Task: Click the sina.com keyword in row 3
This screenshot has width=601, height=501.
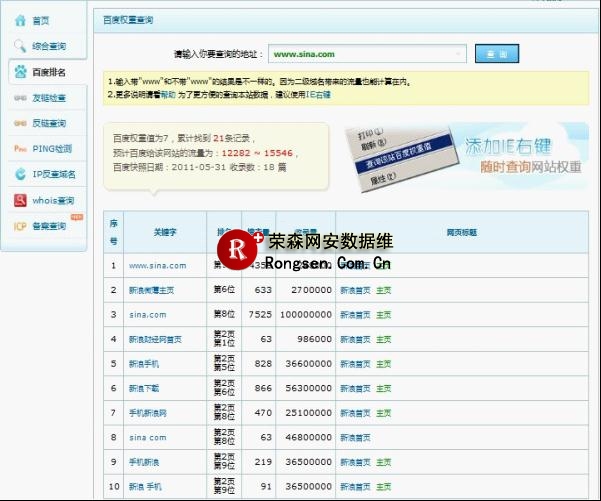Action: click(147, 314)
